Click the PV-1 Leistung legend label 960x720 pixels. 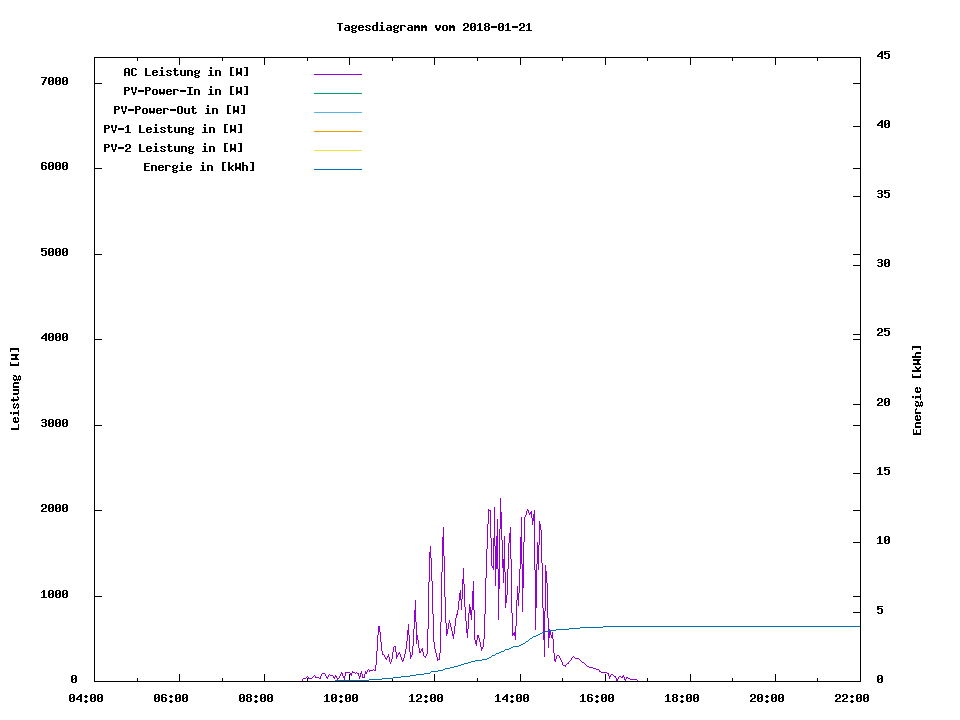point(173,129)
